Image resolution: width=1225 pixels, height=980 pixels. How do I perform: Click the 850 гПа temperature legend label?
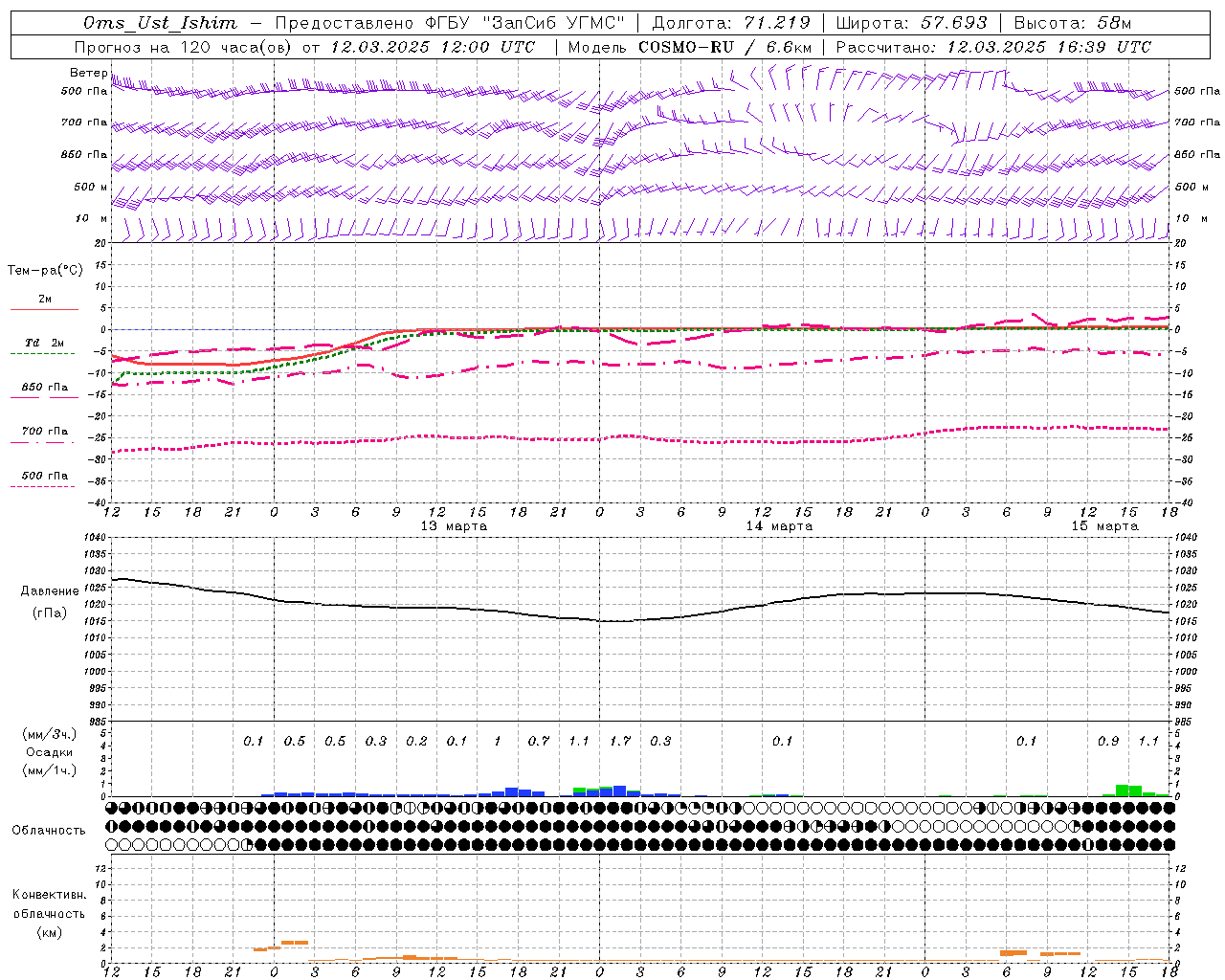coord(45,388)
